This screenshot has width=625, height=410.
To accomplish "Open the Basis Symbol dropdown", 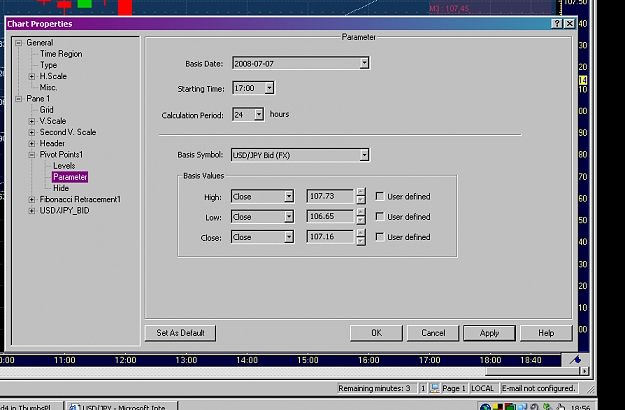I will 364,155.
